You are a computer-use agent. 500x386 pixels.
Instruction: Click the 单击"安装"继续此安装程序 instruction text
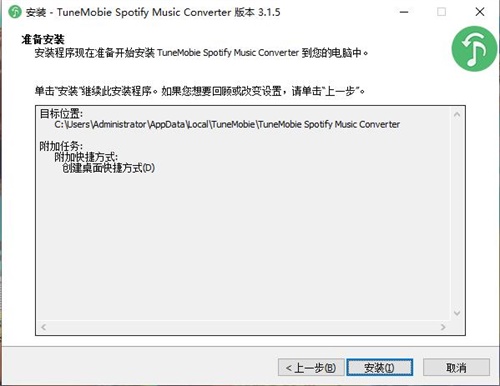(x=200, y=91)
